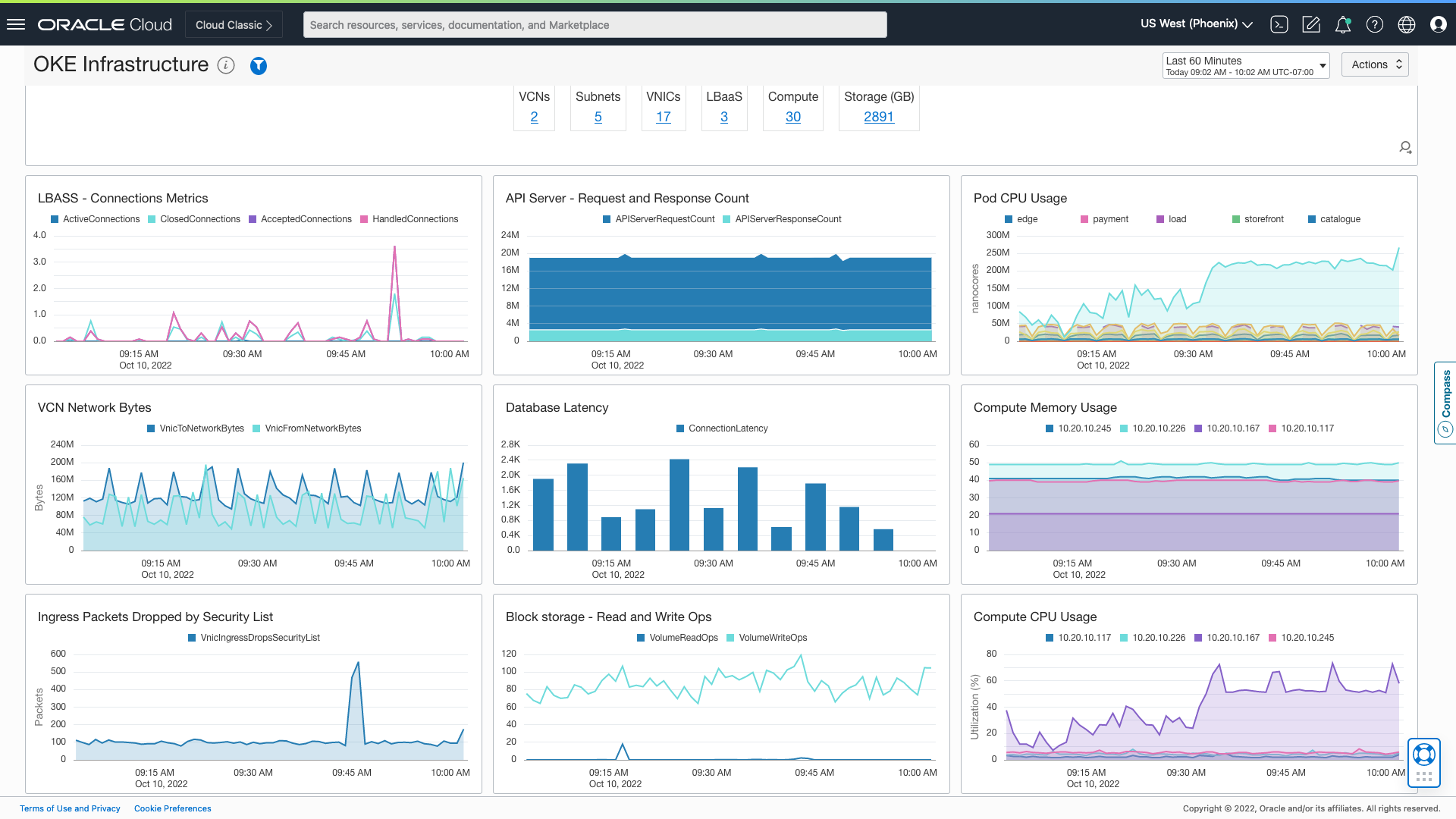Open the hamburger navigation menu
Viewport: 1456px width, 819px height.
coord(16,24)
